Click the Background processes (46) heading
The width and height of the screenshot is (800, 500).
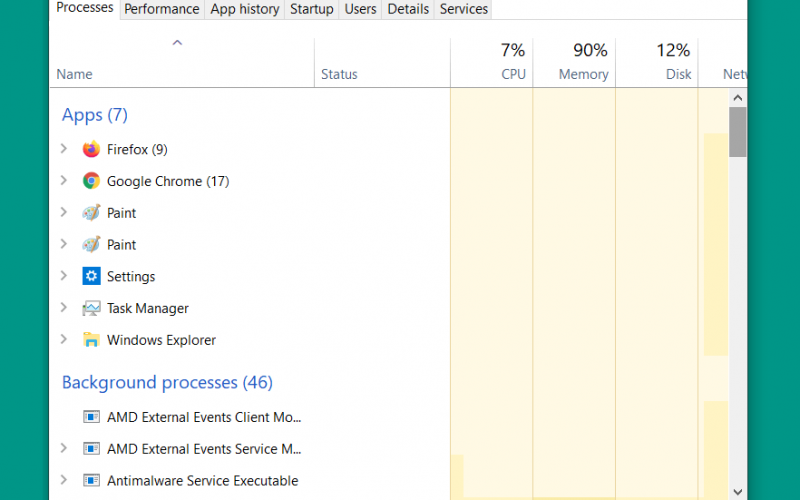(167, 382)
